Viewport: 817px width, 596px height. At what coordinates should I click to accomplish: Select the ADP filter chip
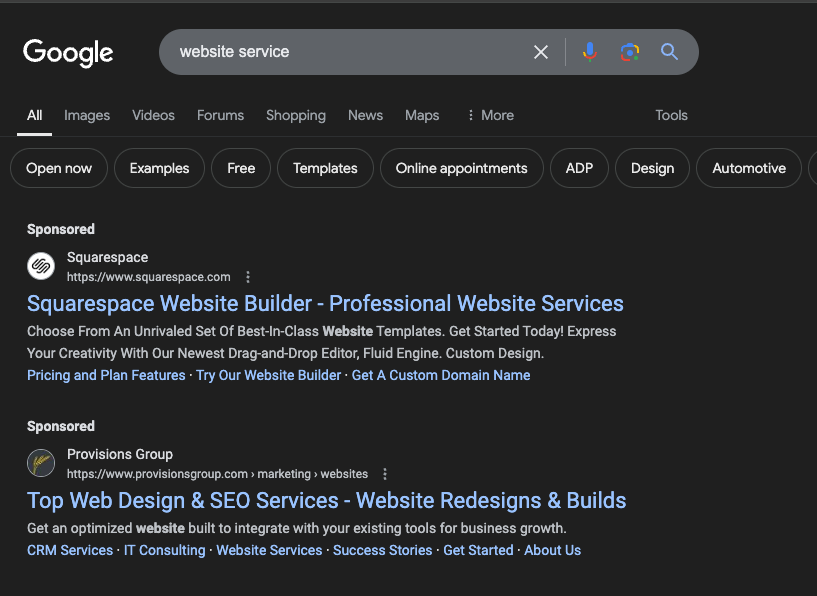click(x=579, y=168)
